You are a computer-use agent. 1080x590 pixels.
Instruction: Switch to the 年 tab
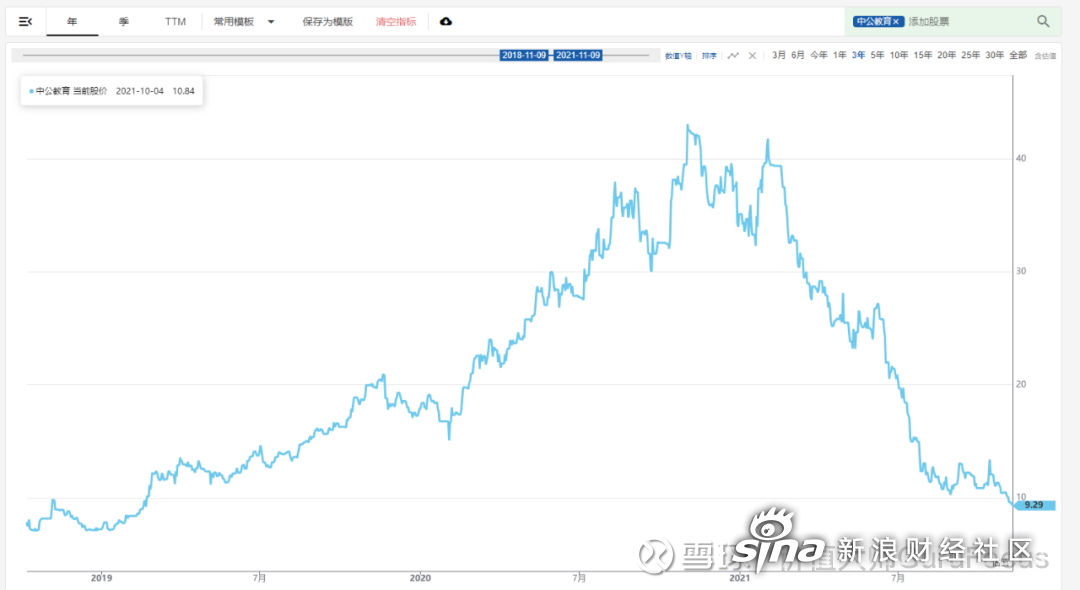(x=72, y=21)
